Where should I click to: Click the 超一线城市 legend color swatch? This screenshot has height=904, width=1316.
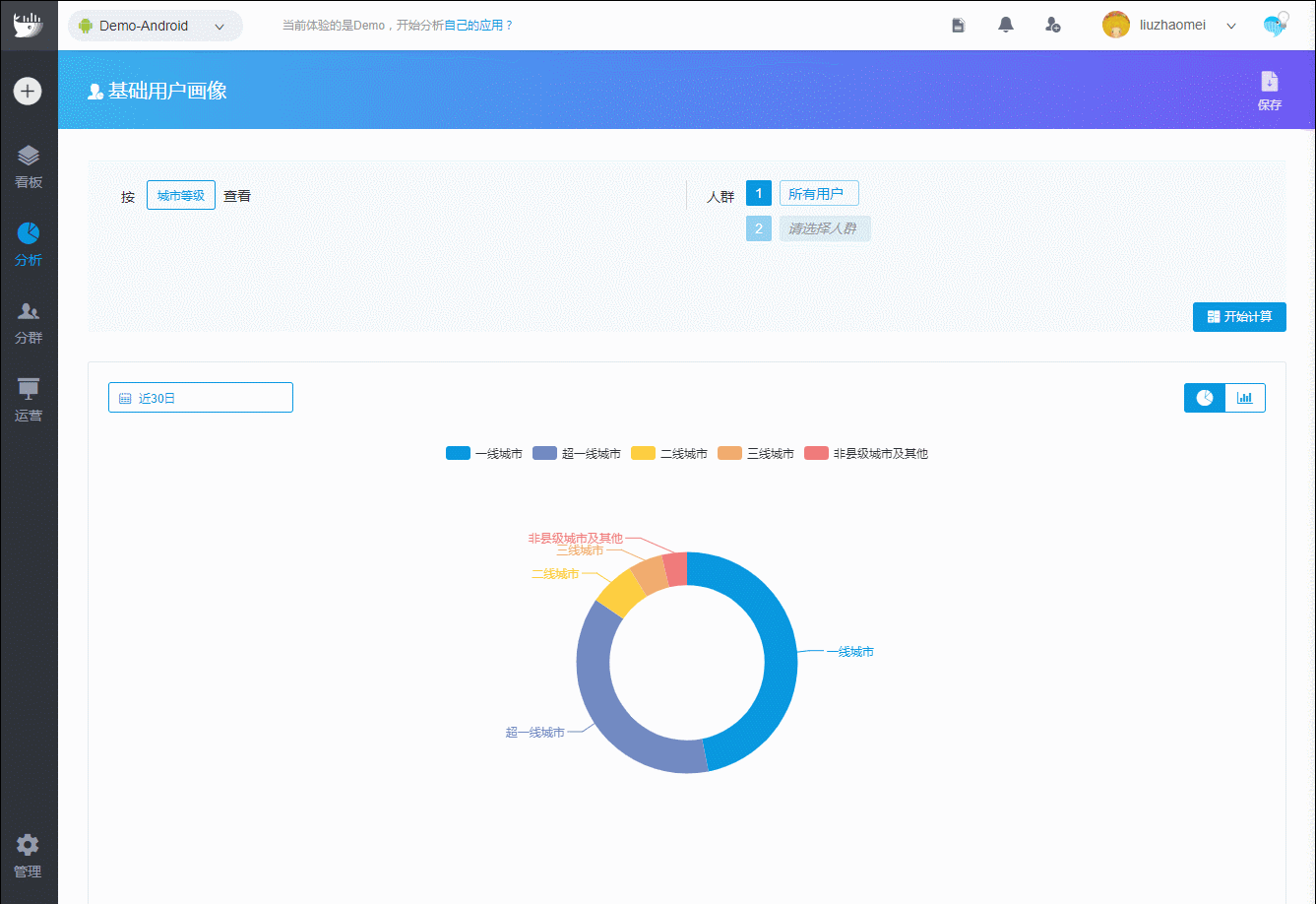pyautogui.click(x=545, y=454)
